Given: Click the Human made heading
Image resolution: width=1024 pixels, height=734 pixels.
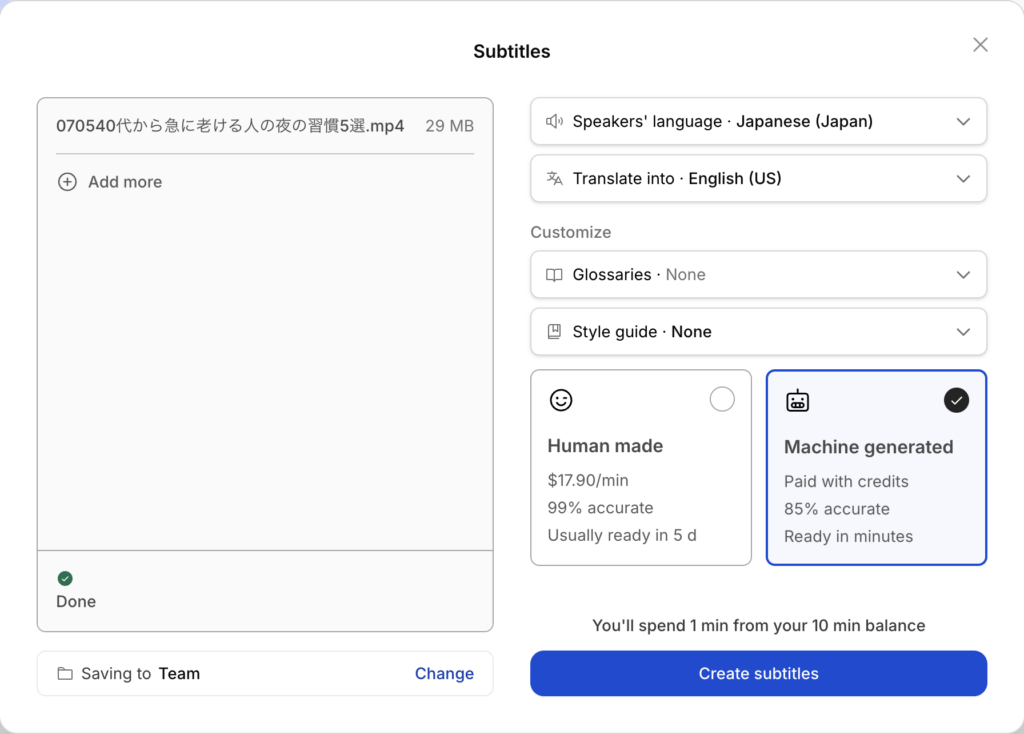Looking at the screenshot, I should pyautogui.click(x=605, y=446).
